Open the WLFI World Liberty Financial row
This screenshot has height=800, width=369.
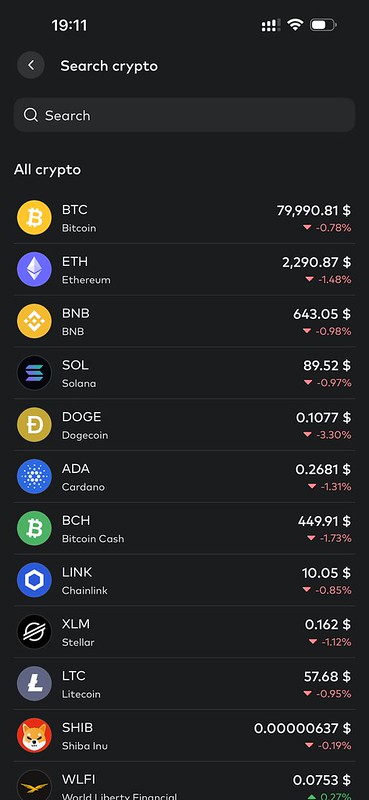pos(184,782)
